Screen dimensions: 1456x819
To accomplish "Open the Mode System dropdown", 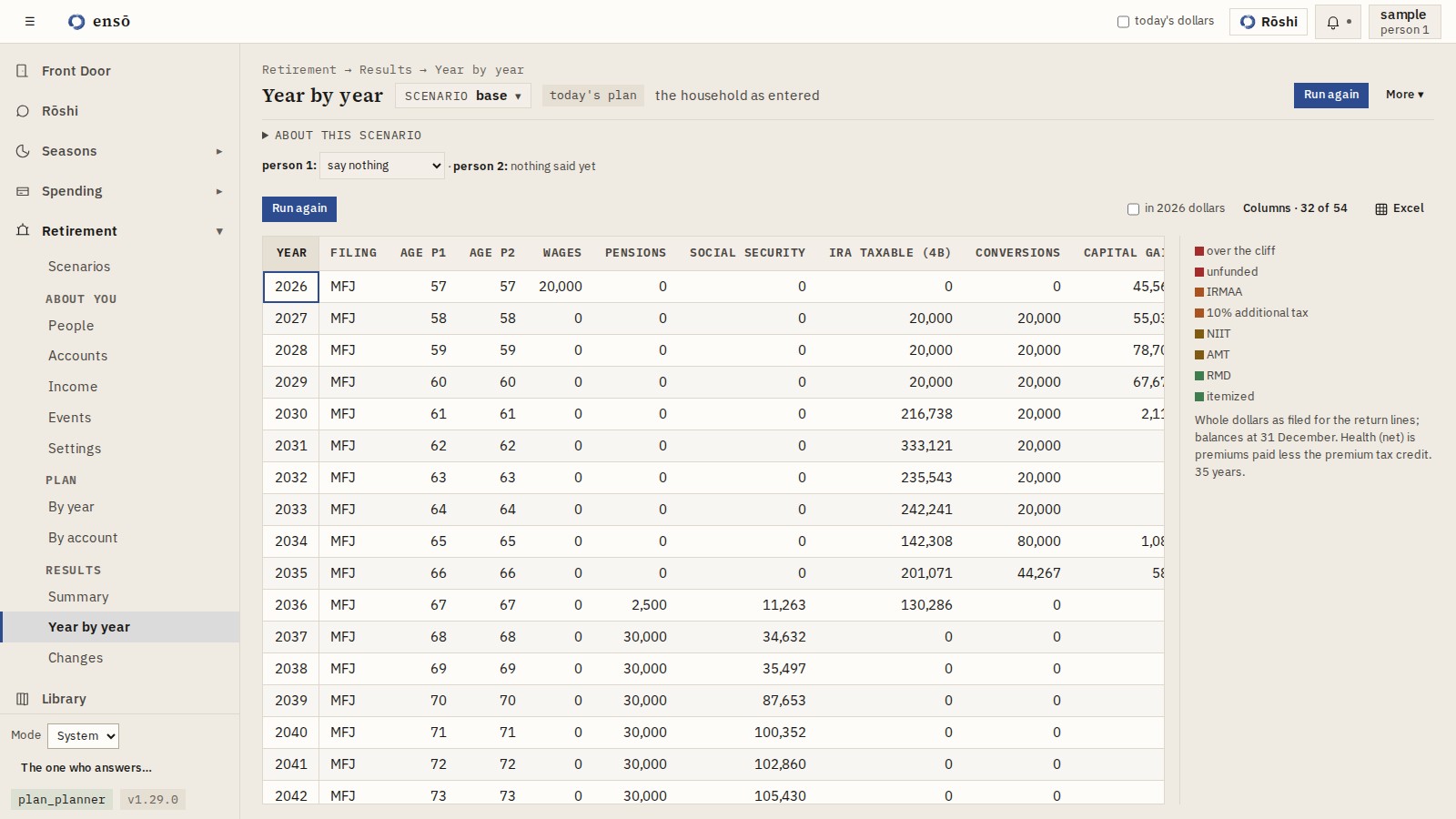I will click(x=83, y=735).
